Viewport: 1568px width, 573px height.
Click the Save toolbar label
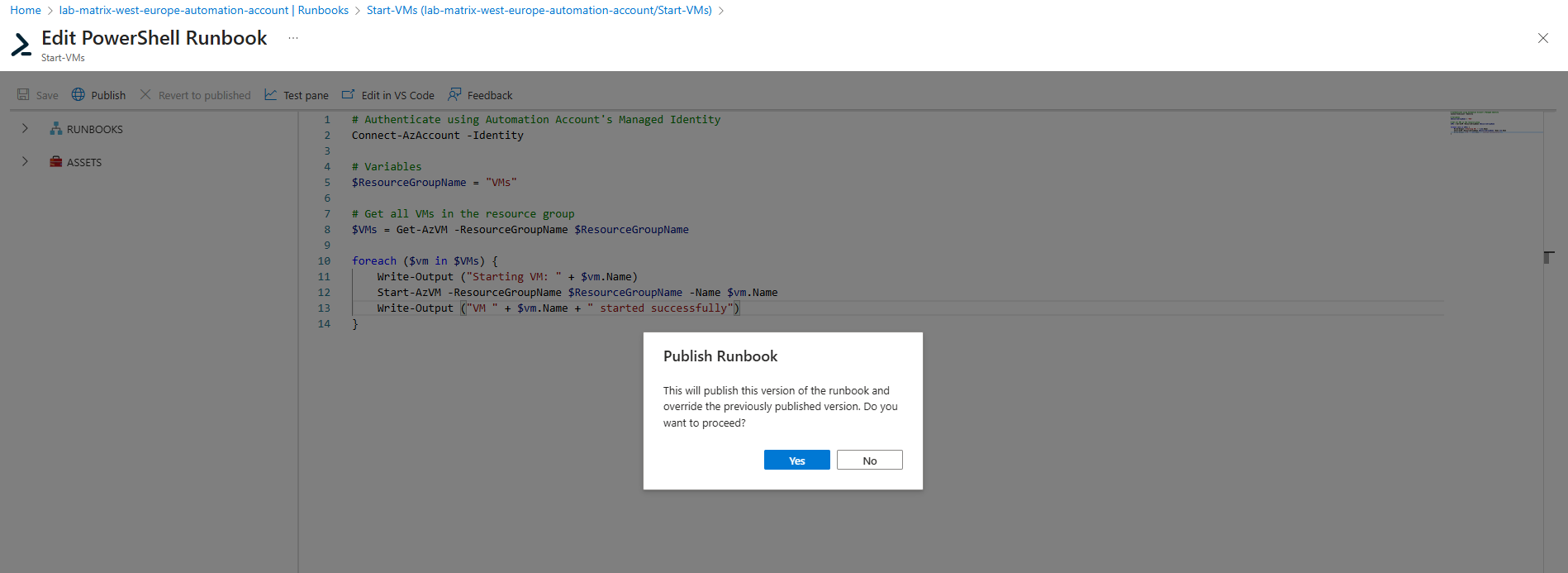click(x=47, y=95)
